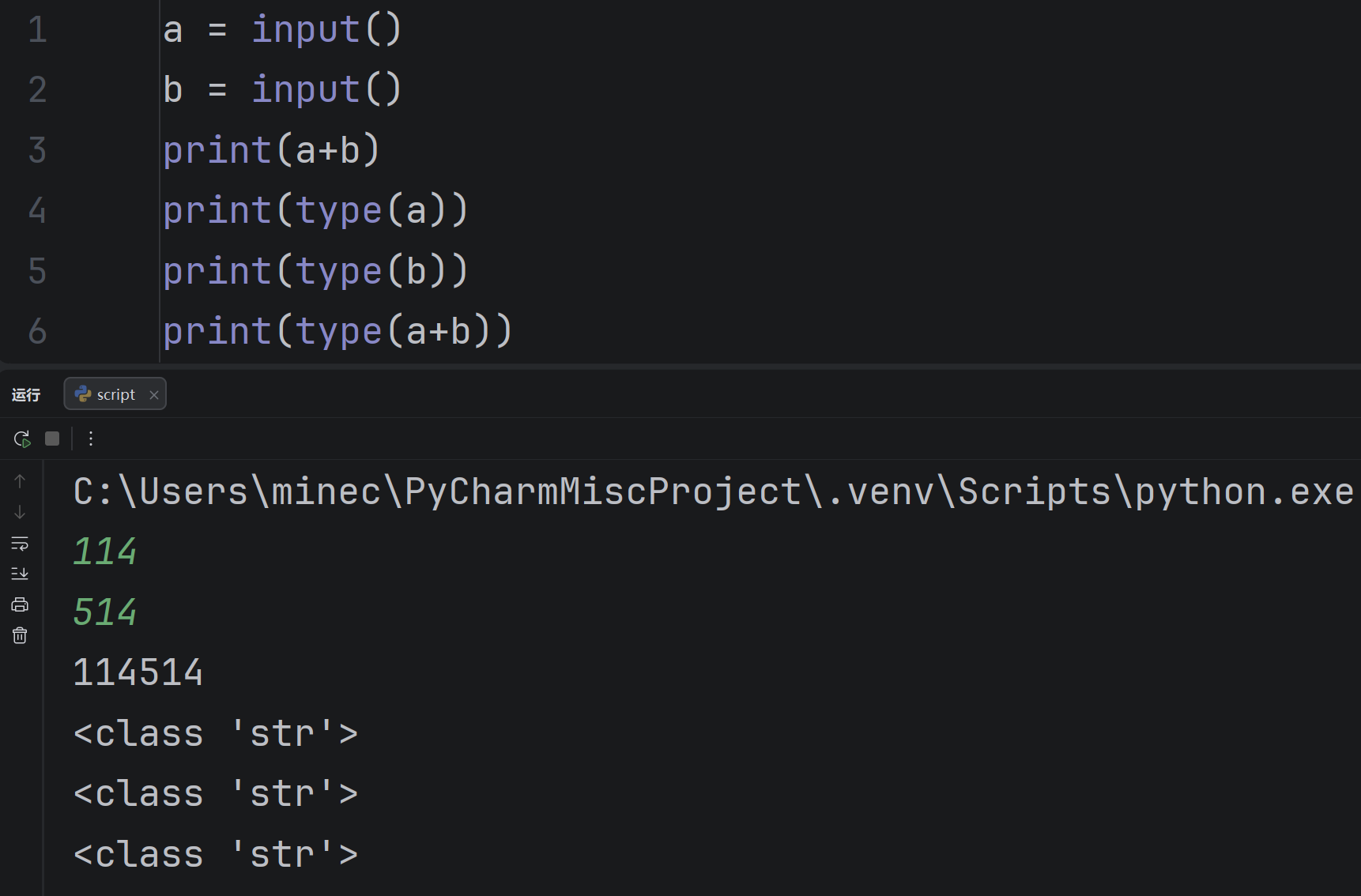The width and height of the screenshot is (1361, 896).
Task: Print the console output
Action: coord(20,604)
